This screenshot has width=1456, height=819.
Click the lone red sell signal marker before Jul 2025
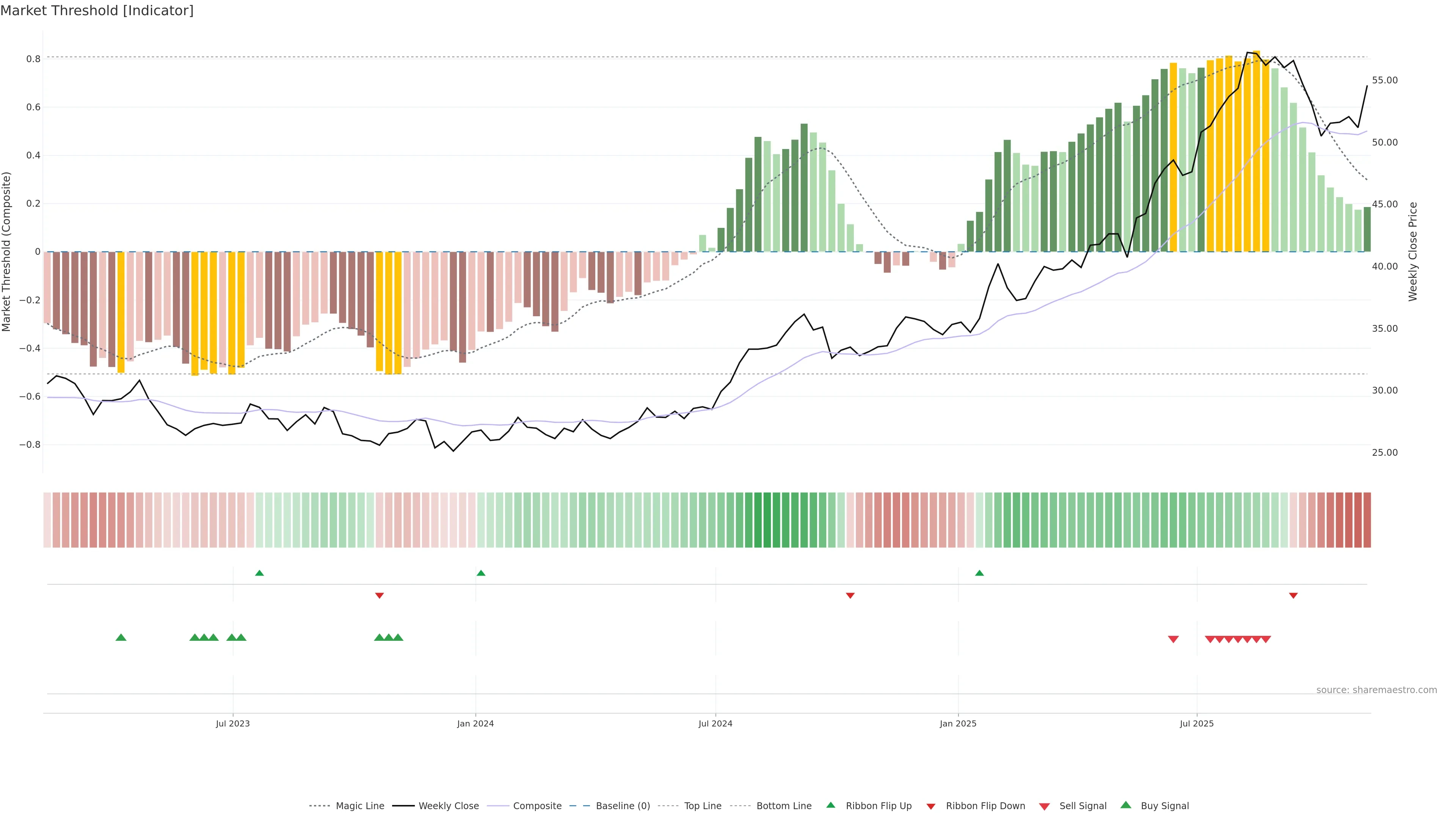coord(1174,639)
